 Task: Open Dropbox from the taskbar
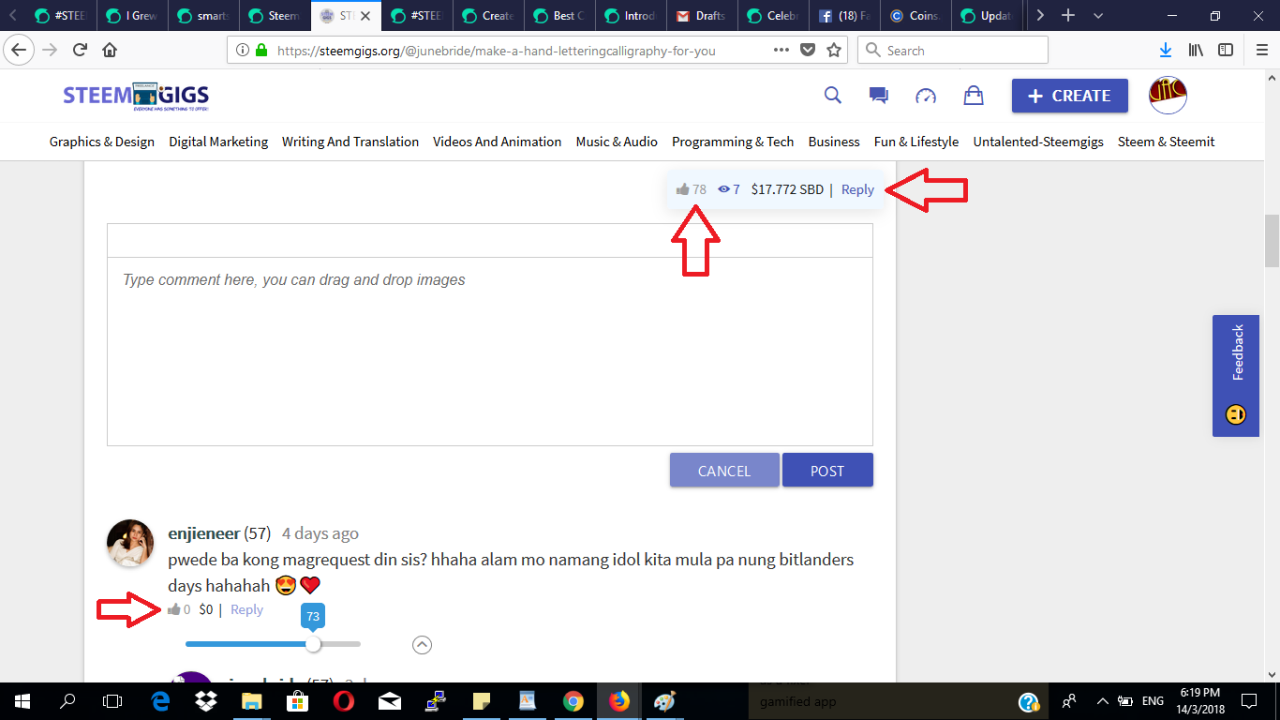pos(206,701)
